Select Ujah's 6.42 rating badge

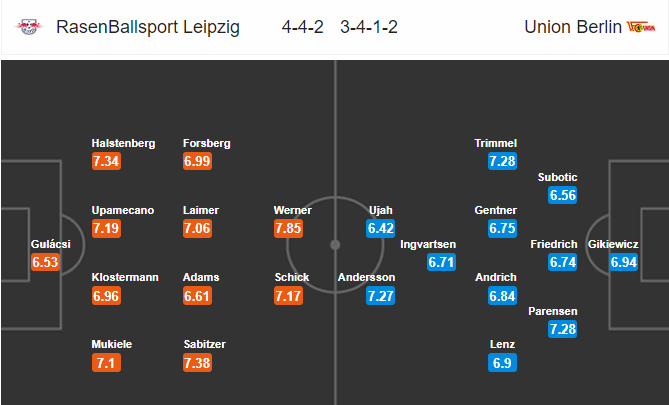tap(381, 228)
